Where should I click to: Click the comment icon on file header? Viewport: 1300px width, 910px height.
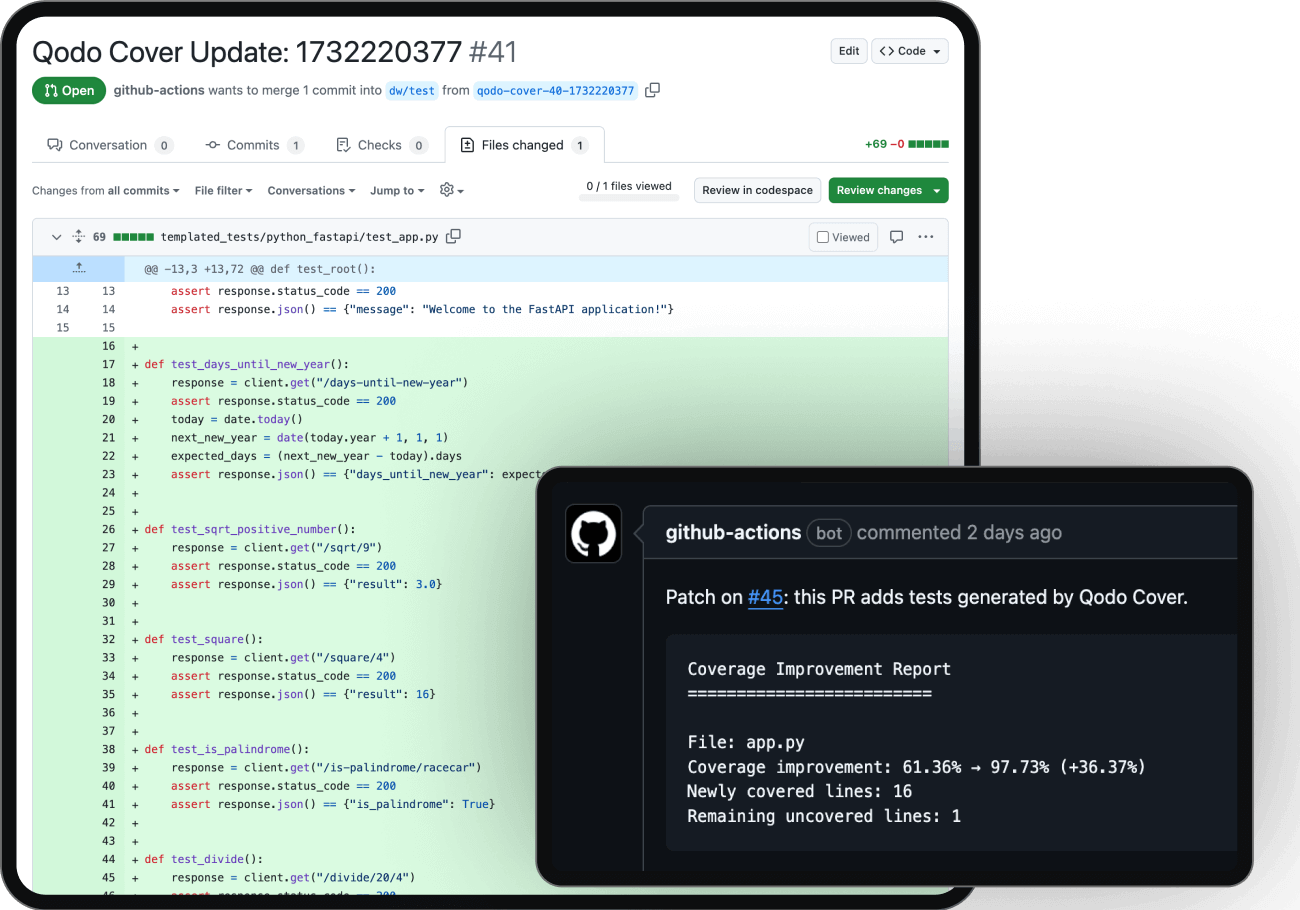coord(897,237)
